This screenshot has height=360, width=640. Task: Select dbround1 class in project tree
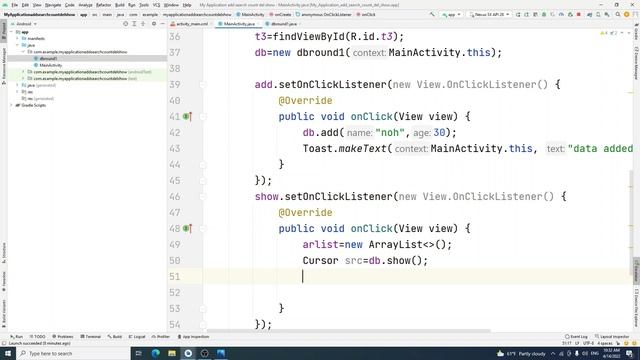[48, 58]
